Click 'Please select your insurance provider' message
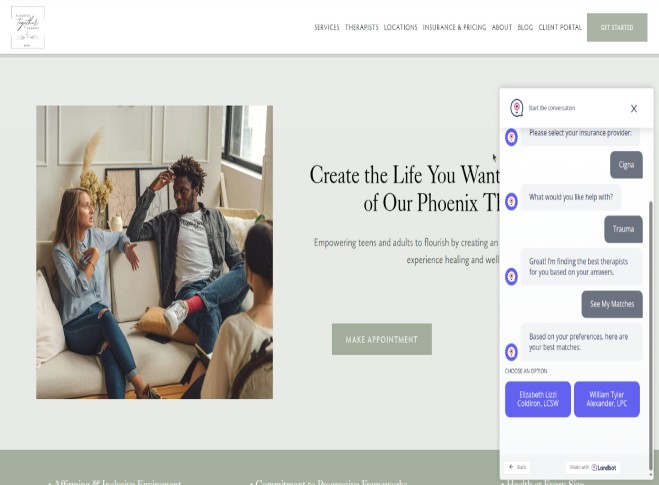659x485 pixels. tap(580, 135)
